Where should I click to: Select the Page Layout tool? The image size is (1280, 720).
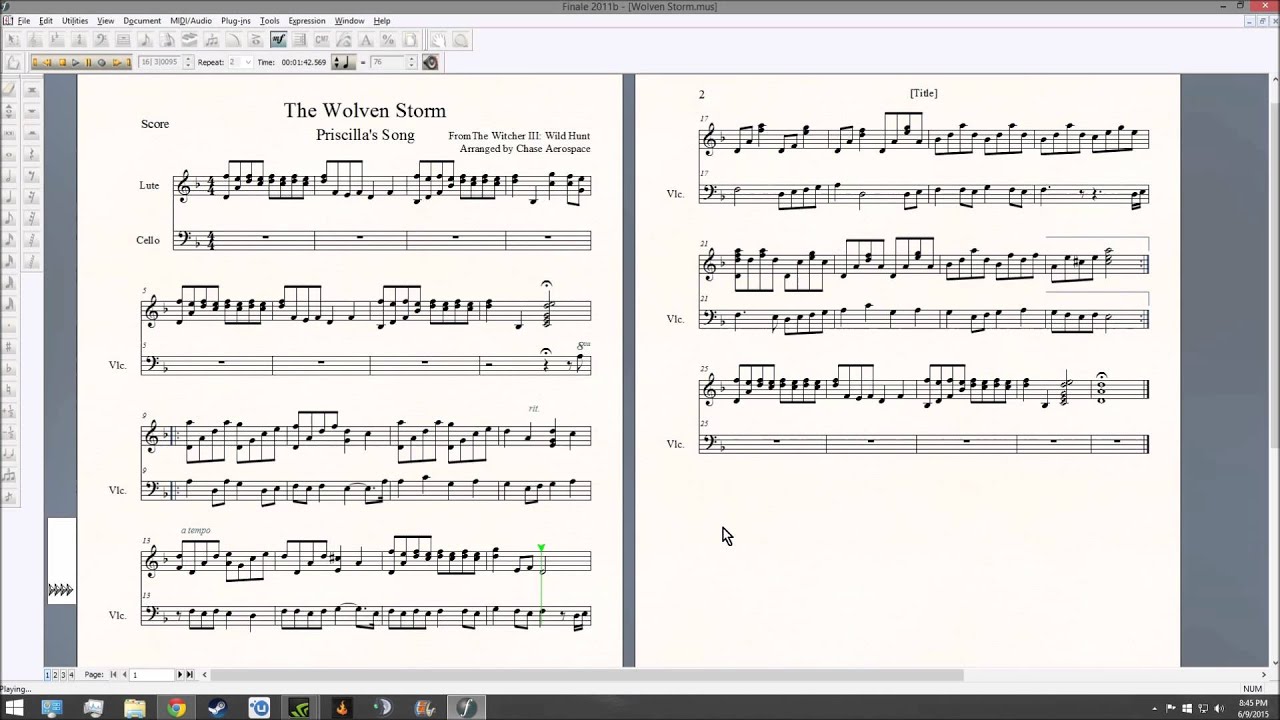(410, 40)
